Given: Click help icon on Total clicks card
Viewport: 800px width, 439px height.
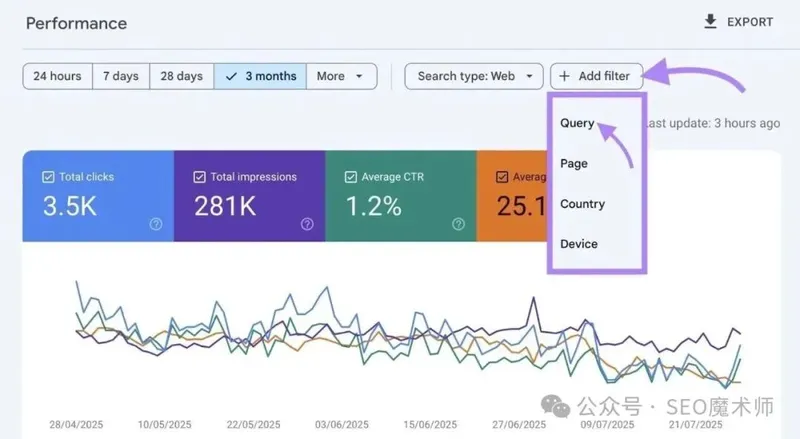Looking at the screenshot, I should pyautogui.click(x=156, y=224).
